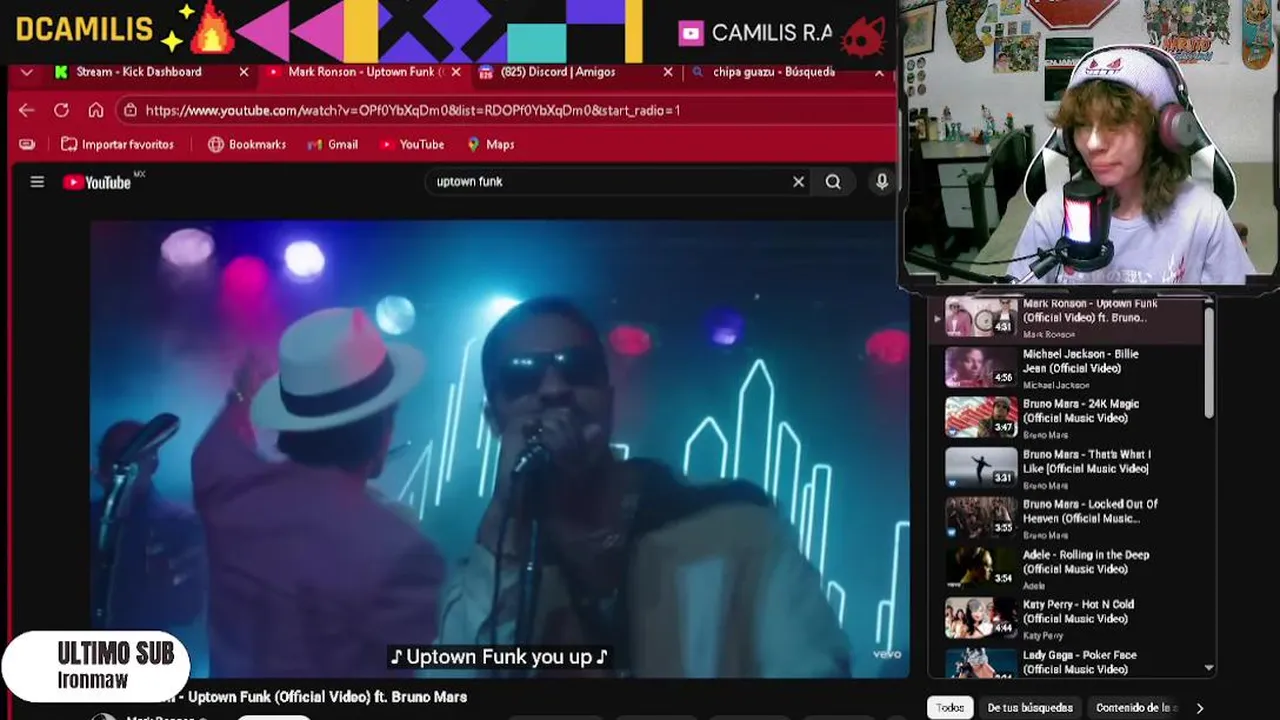
Task: Select the Todos filter chip
Action: click(x=950, y=708)
